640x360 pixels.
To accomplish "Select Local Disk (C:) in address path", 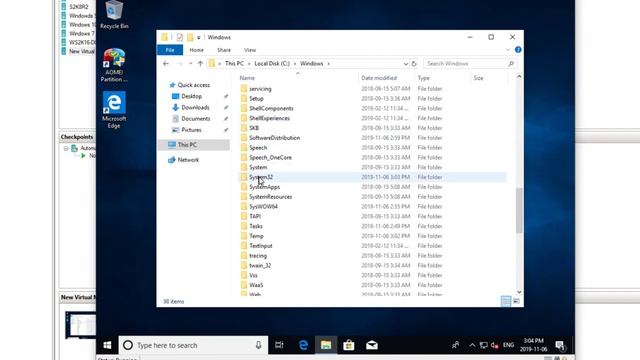I will 272,64.
